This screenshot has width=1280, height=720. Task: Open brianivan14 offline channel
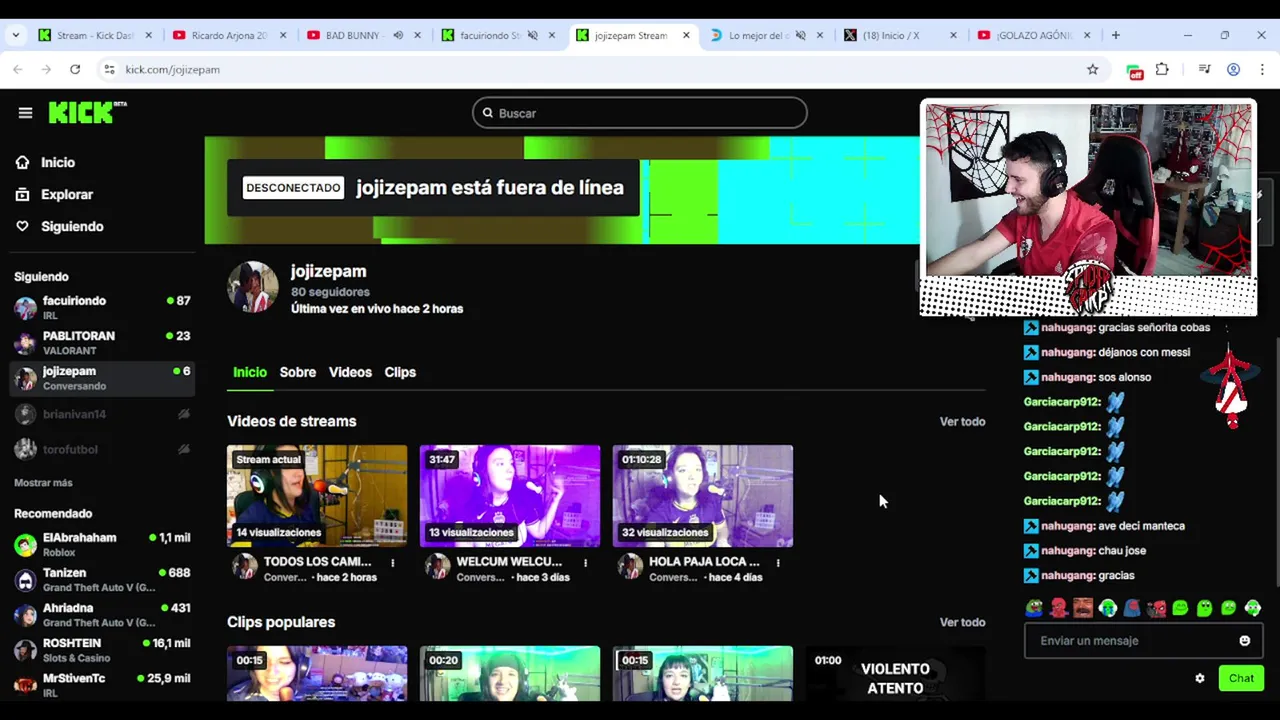tap(102, 414)
